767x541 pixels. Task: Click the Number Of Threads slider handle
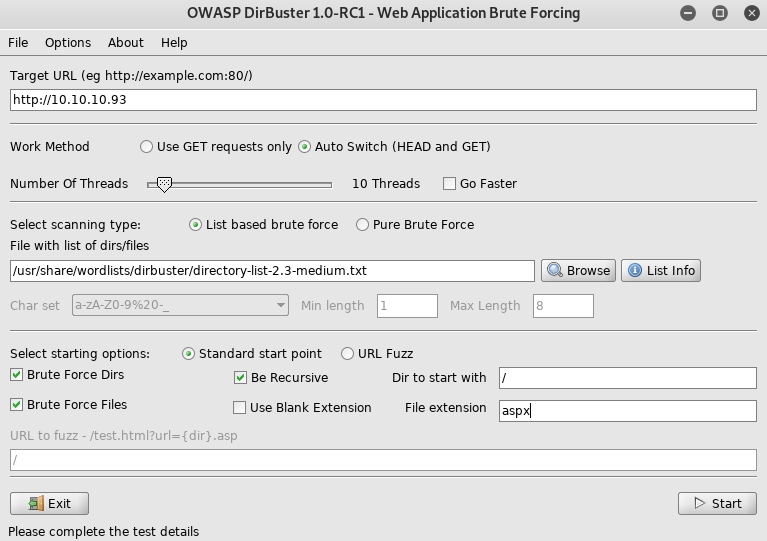(164, 184)
